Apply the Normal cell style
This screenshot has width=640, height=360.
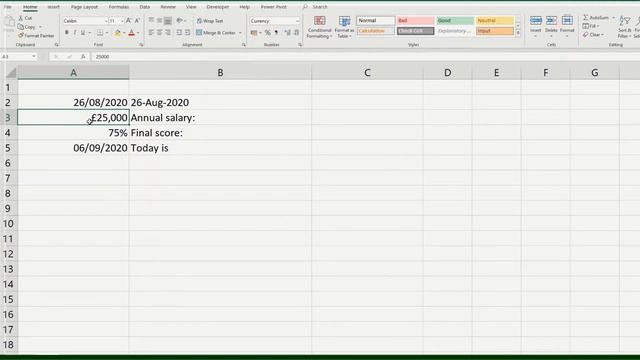[376, 20]
